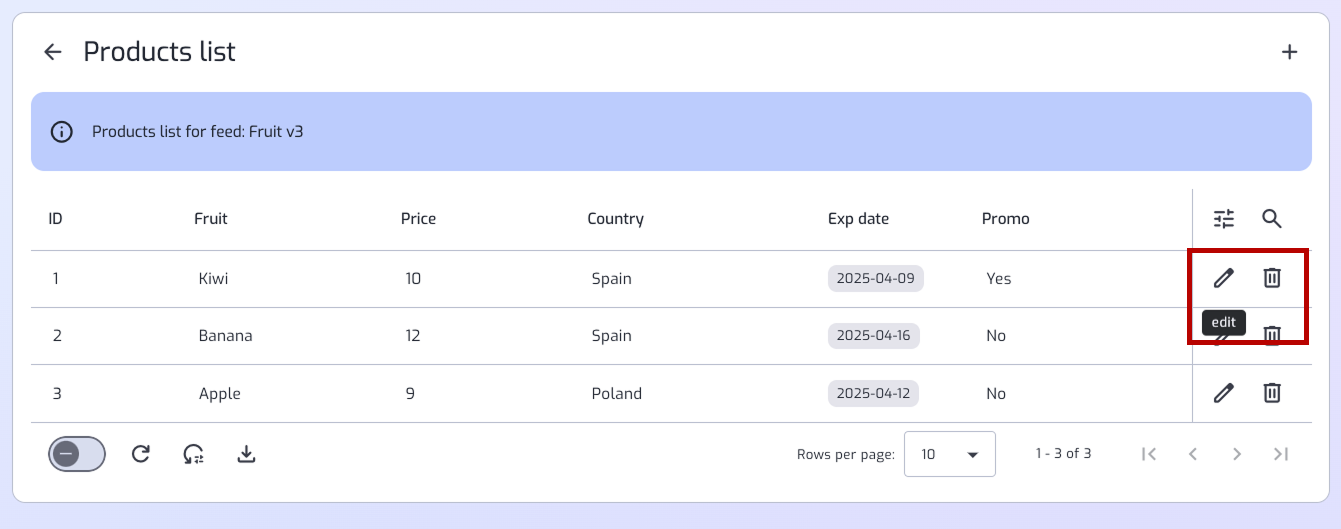Open table search magnifier icon

click(x=1271, y=218)
